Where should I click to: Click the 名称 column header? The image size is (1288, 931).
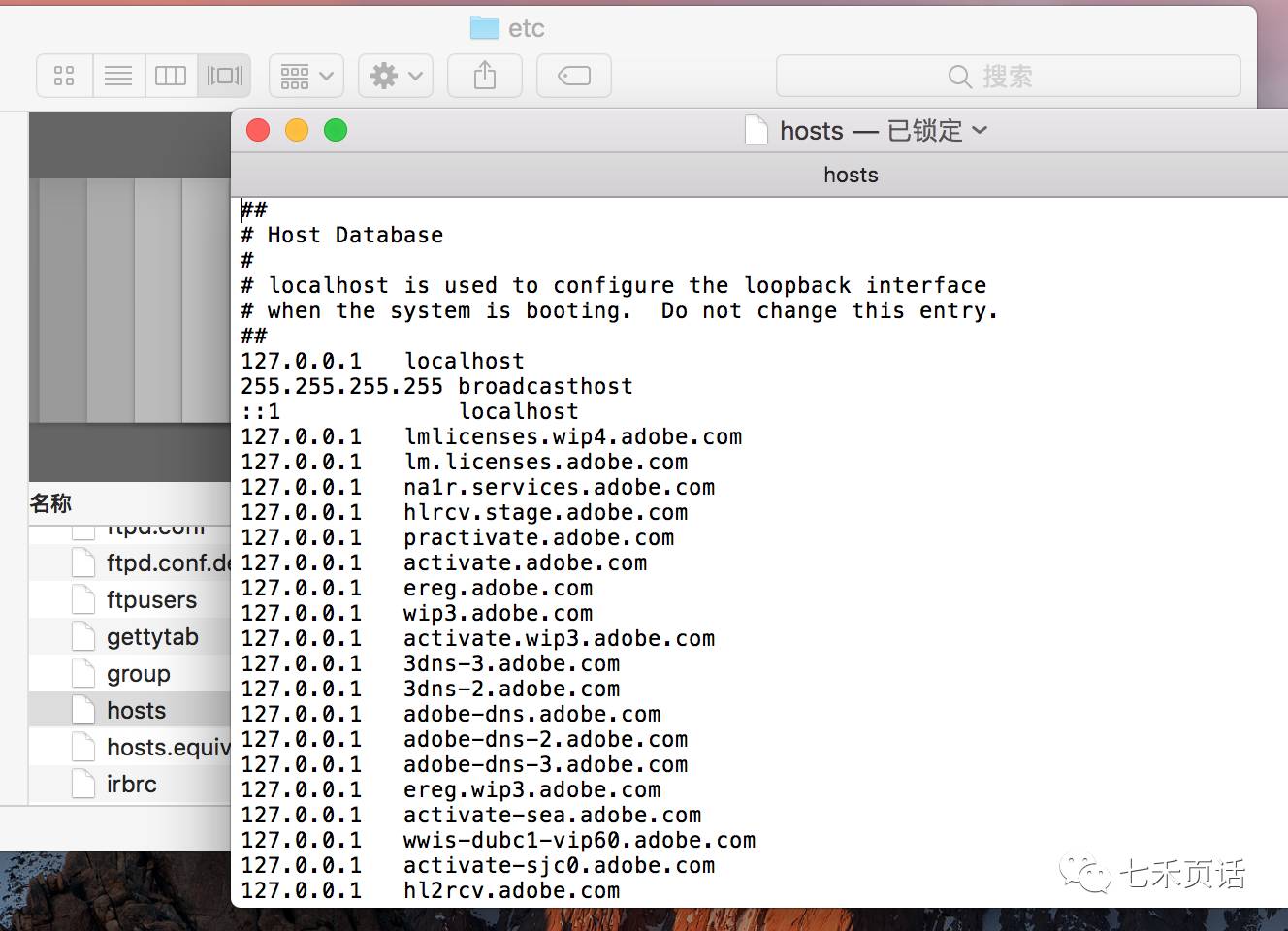pos(50,503)
